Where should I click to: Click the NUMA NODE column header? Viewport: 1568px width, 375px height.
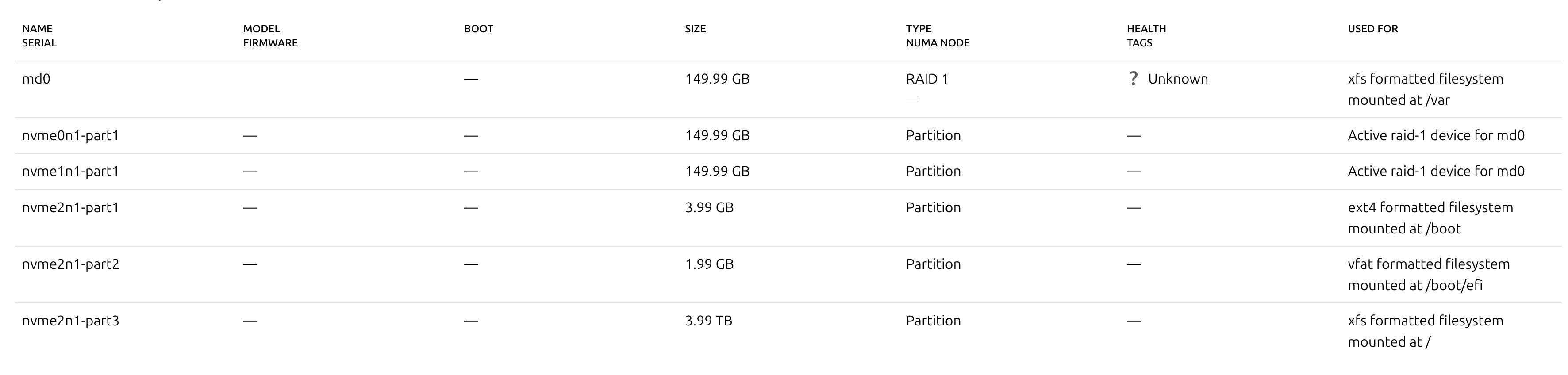point(938,43)
